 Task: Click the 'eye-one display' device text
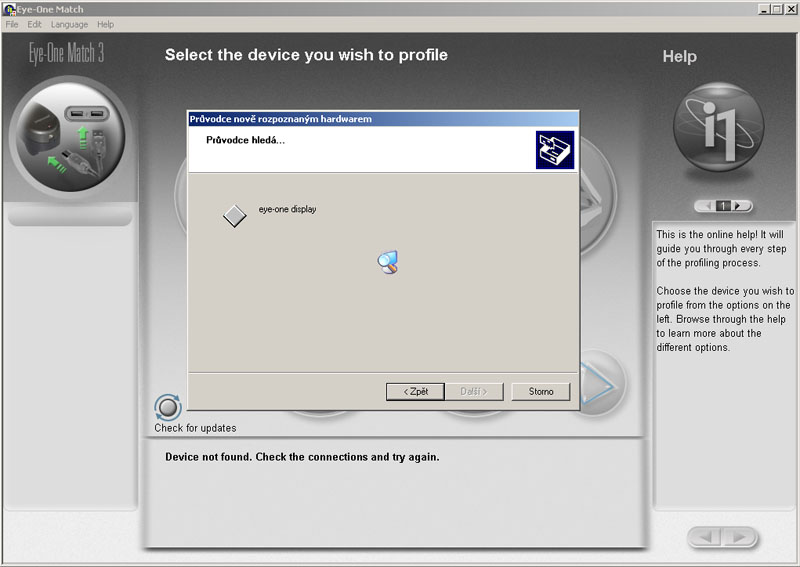pos(287,209)
